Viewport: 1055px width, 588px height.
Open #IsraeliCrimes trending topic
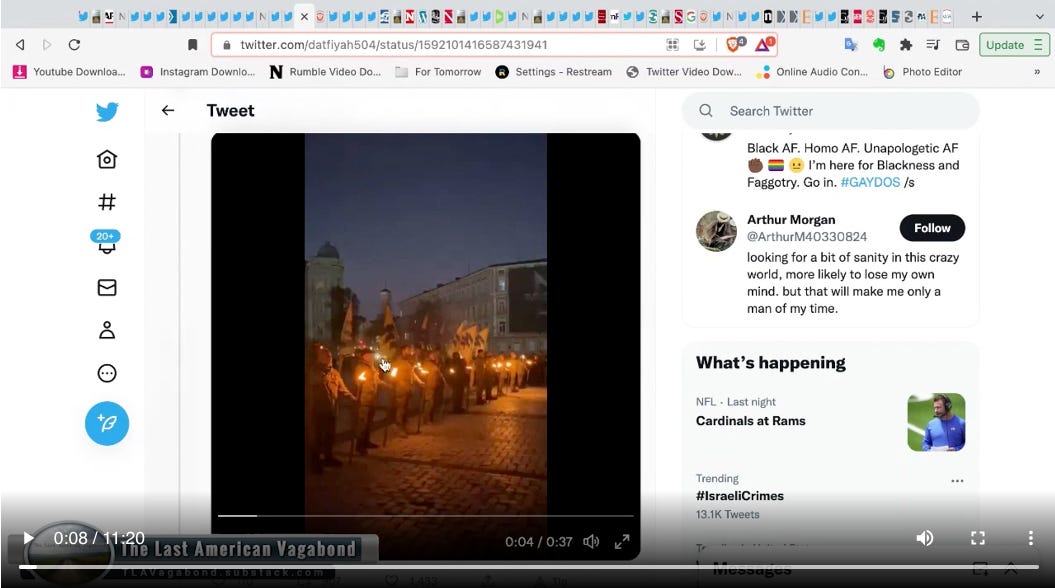(739, 496)
